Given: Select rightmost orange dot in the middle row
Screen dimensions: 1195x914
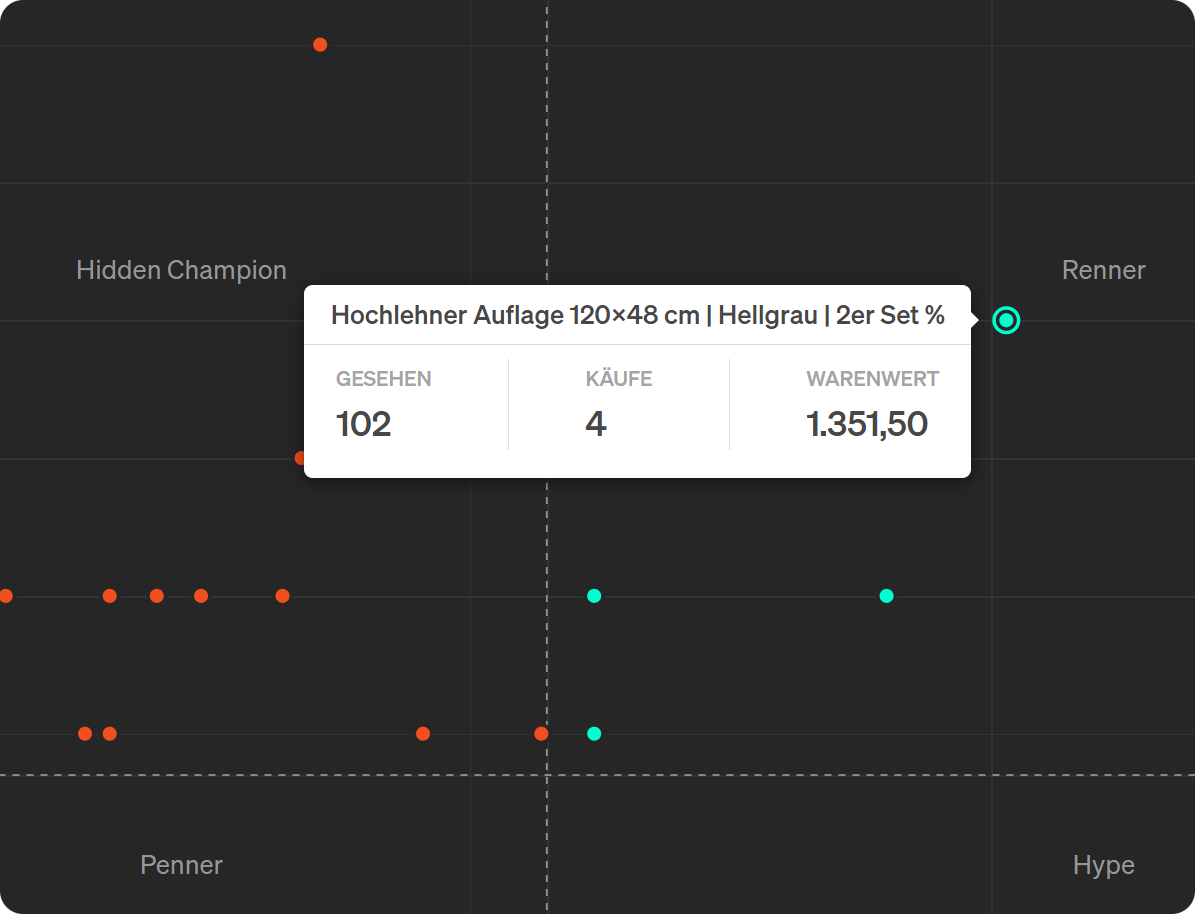Looking at the screenshot, I should click(282, 596).
